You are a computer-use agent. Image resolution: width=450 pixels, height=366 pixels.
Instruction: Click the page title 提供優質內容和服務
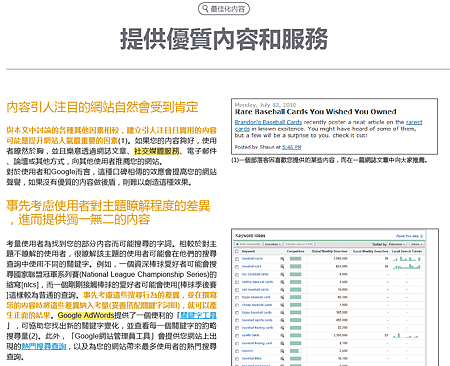point(224,39)
